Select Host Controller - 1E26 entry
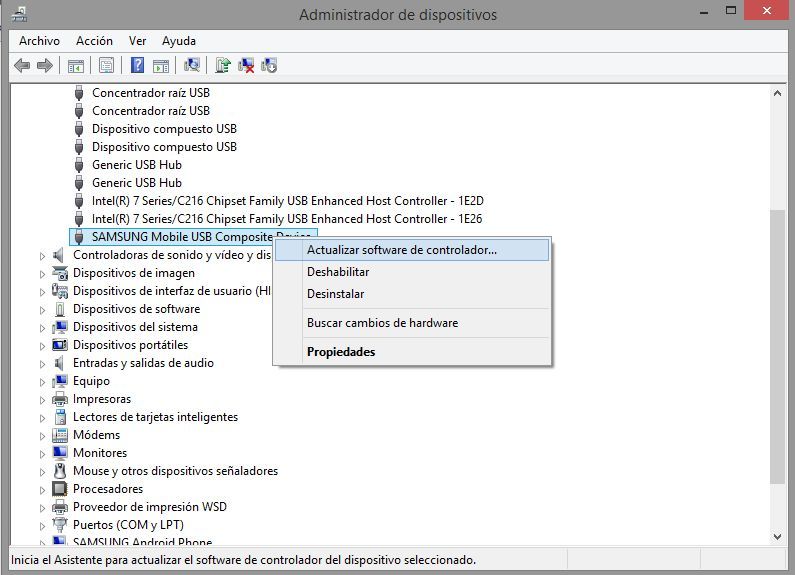This screenshot has width=795, height=575. [x=287, y=219]
